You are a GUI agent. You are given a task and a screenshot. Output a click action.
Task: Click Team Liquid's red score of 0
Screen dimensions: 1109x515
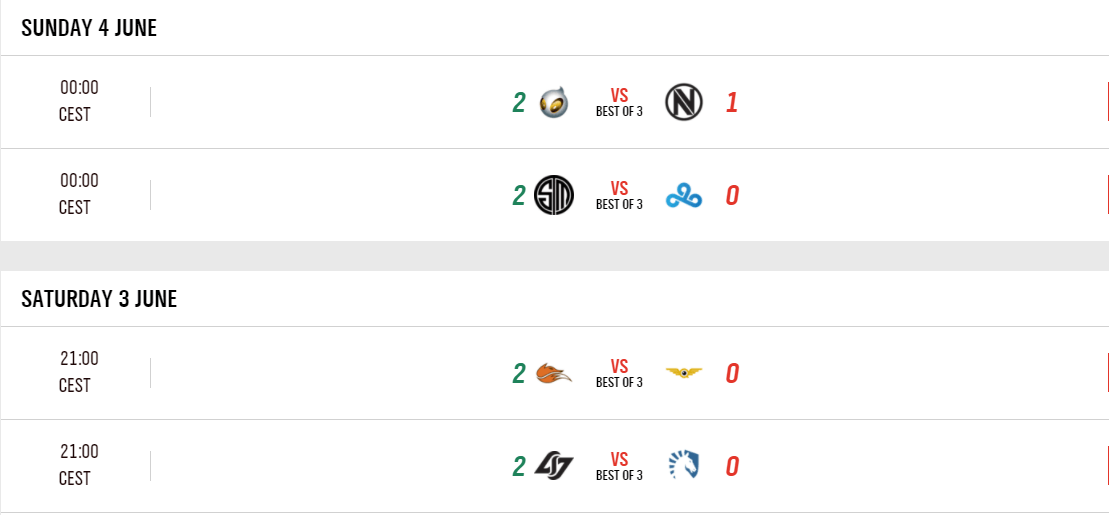[x=732, y=467]
